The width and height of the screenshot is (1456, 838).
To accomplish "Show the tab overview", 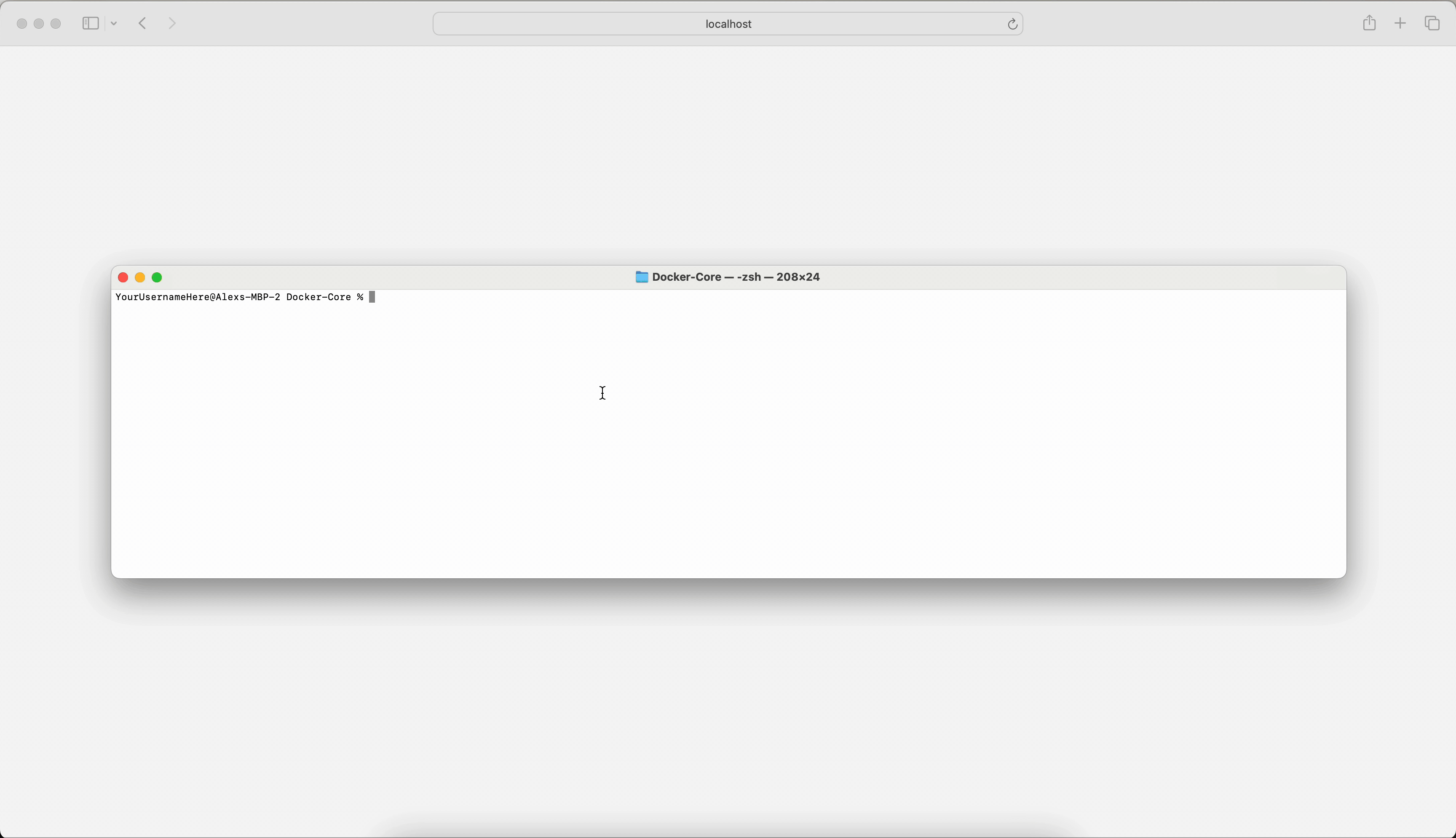I will (x=1431, y=23).
